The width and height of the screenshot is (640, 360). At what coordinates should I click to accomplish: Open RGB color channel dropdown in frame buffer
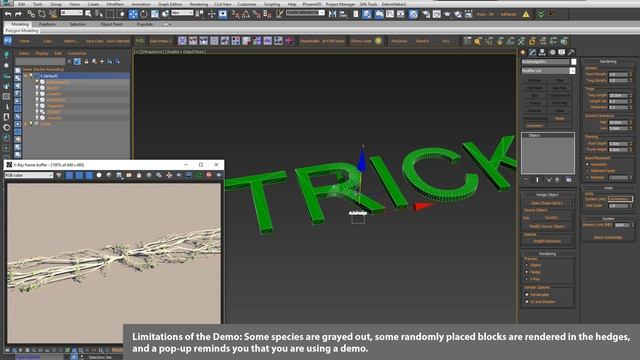click(29, 175)
